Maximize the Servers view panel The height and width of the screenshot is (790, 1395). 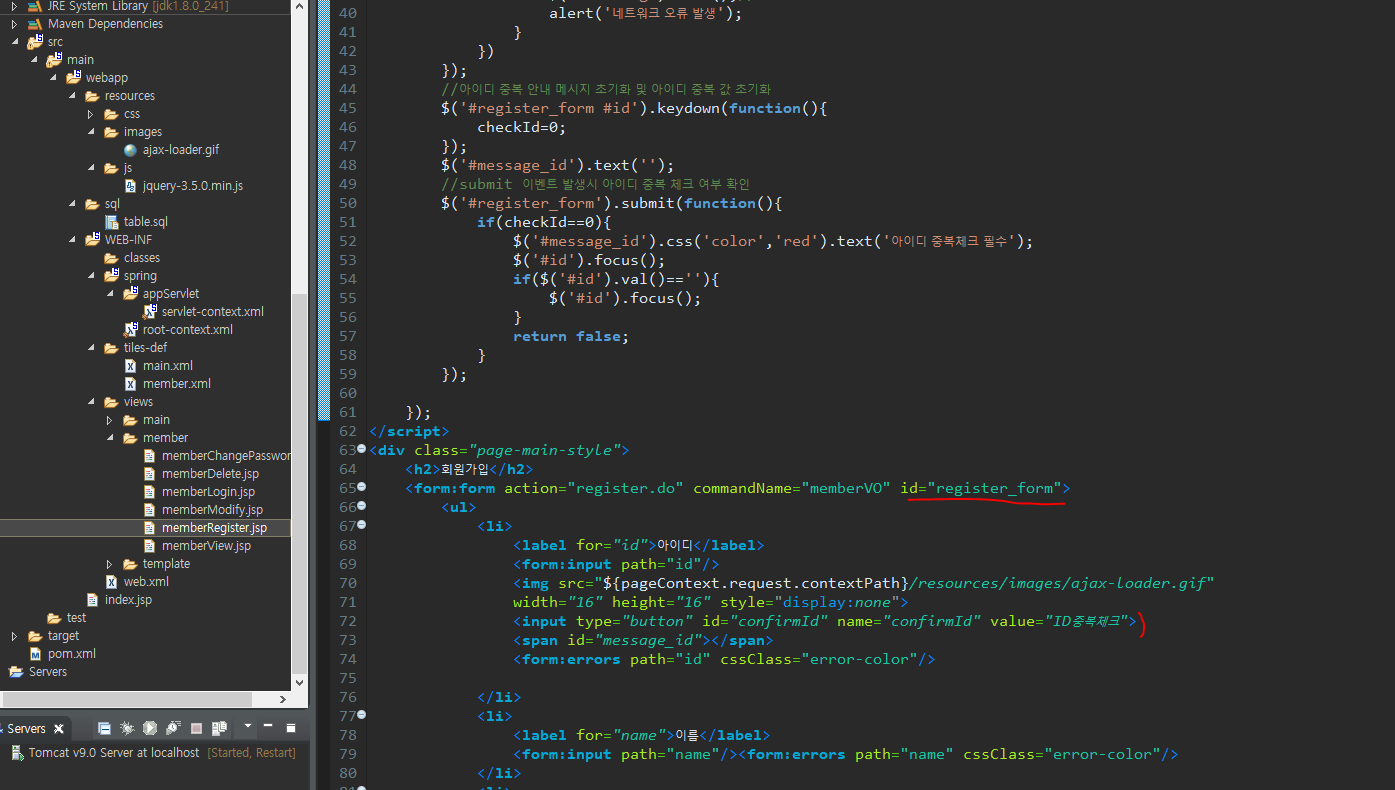click(x=291, y=727)
